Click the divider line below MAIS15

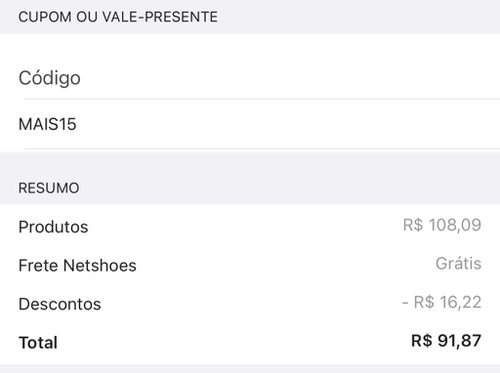262,149
